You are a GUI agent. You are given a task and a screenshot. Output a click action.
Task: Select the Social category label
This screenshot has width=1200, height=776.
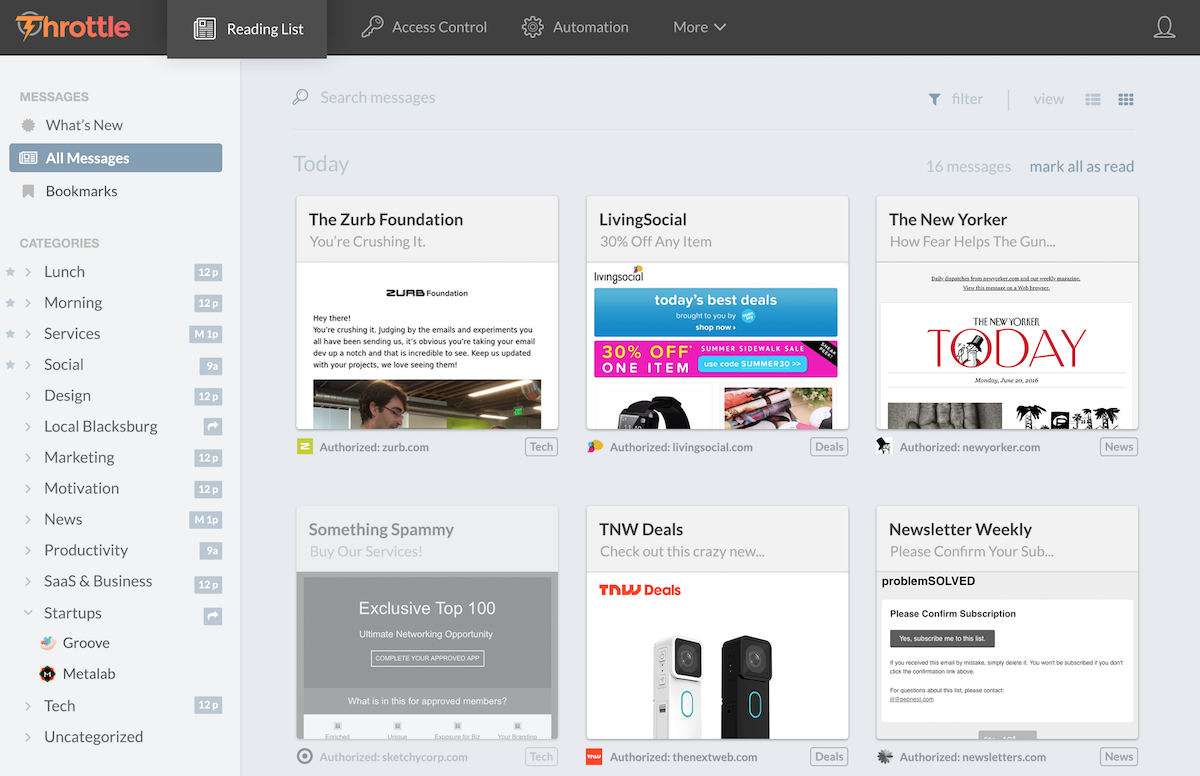[x=64, y=365]
